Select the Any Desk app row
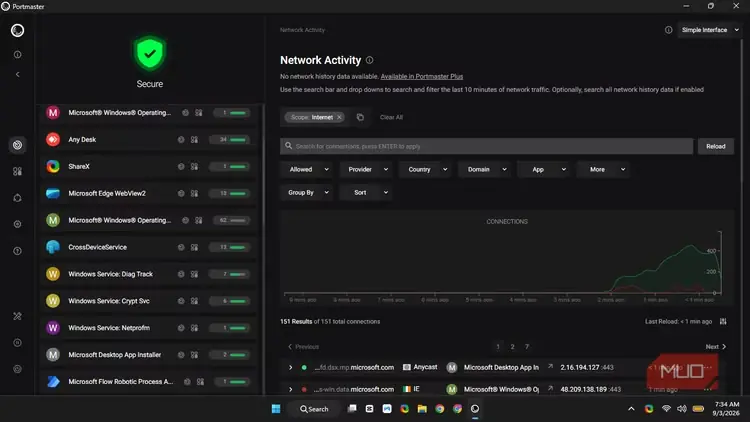750x422 pixels. 150,140
